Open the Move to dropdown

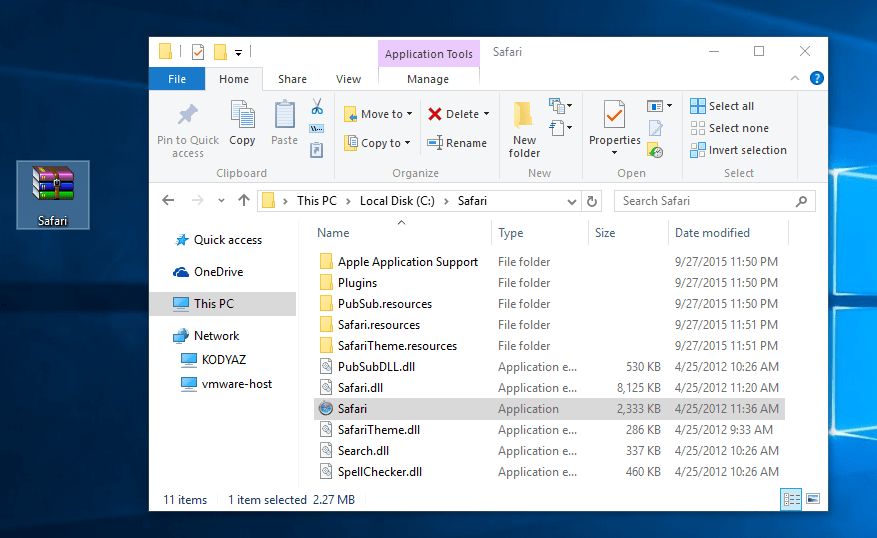[378, 114]
